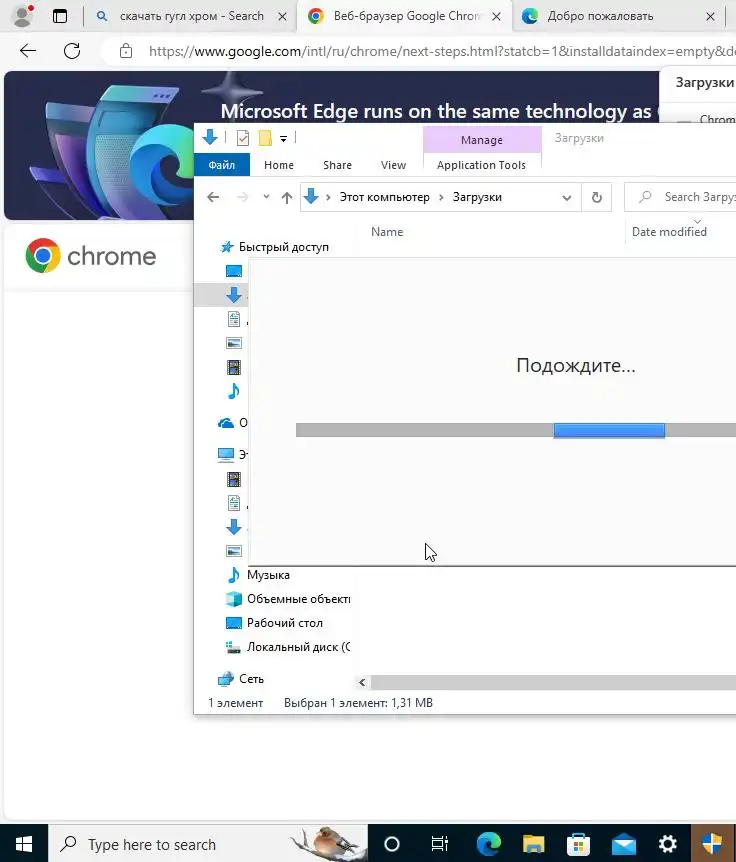Screen dimensions: 736x862
Task: Open Task View from the taskbar
Action: coord(440,843)
